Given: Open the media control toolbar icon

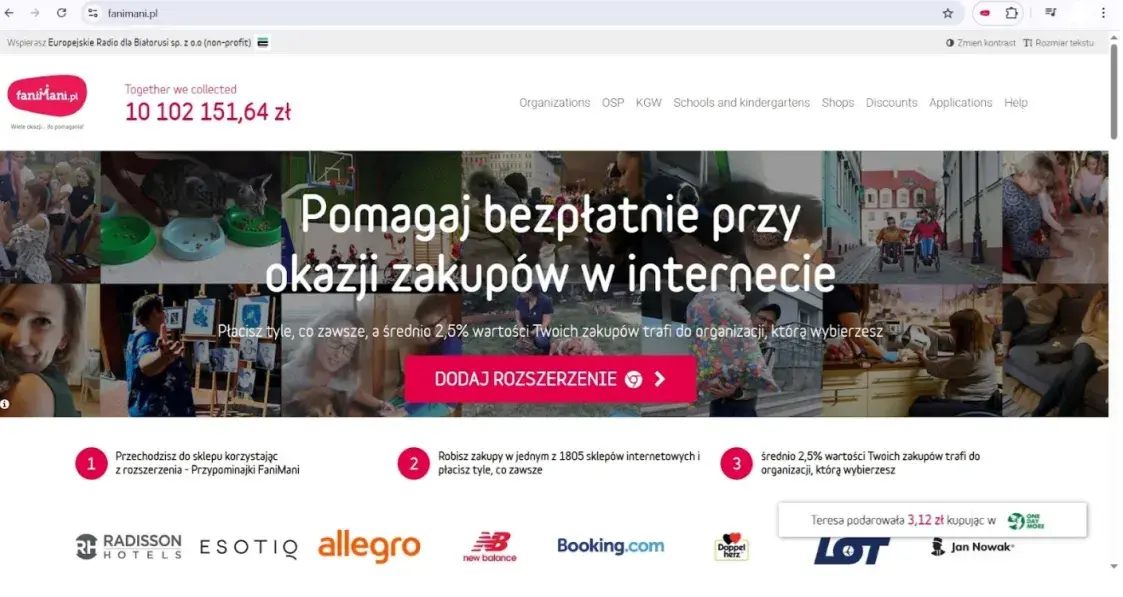Looking at the screenshot, I should (x=1050, y=13).
